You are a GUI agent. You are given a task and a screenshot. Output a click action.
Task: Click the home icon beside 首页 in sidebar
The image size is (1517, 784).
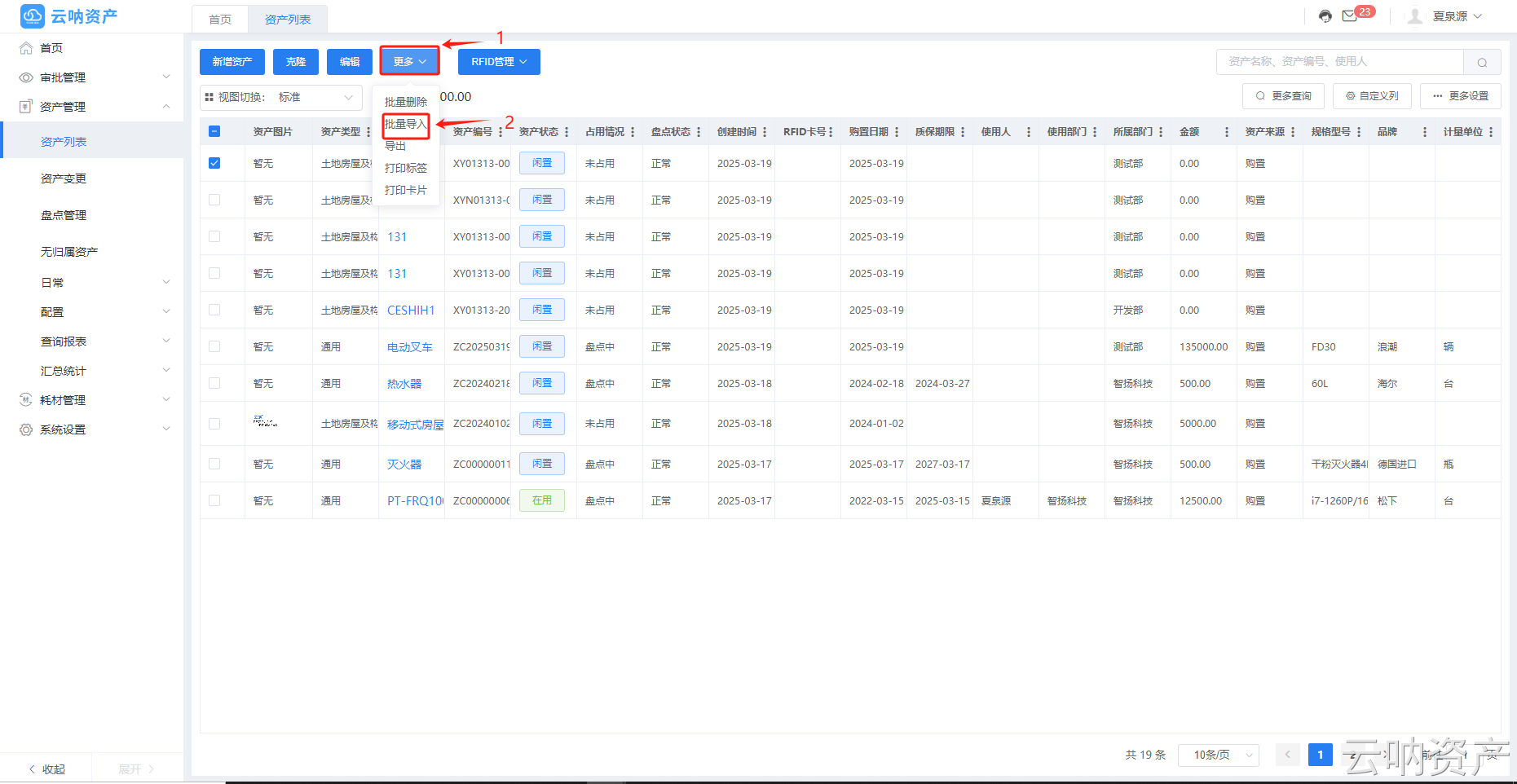[x=26, y=48]
